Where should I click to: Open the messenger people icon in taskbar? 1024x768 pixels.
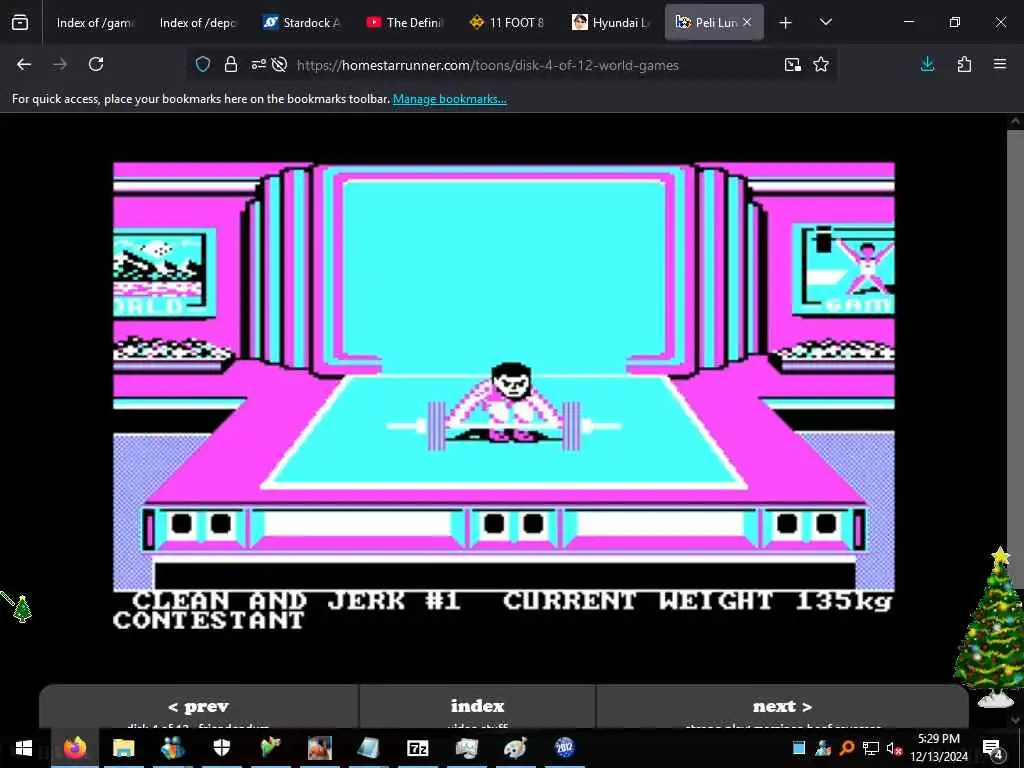tap(172, 748)
